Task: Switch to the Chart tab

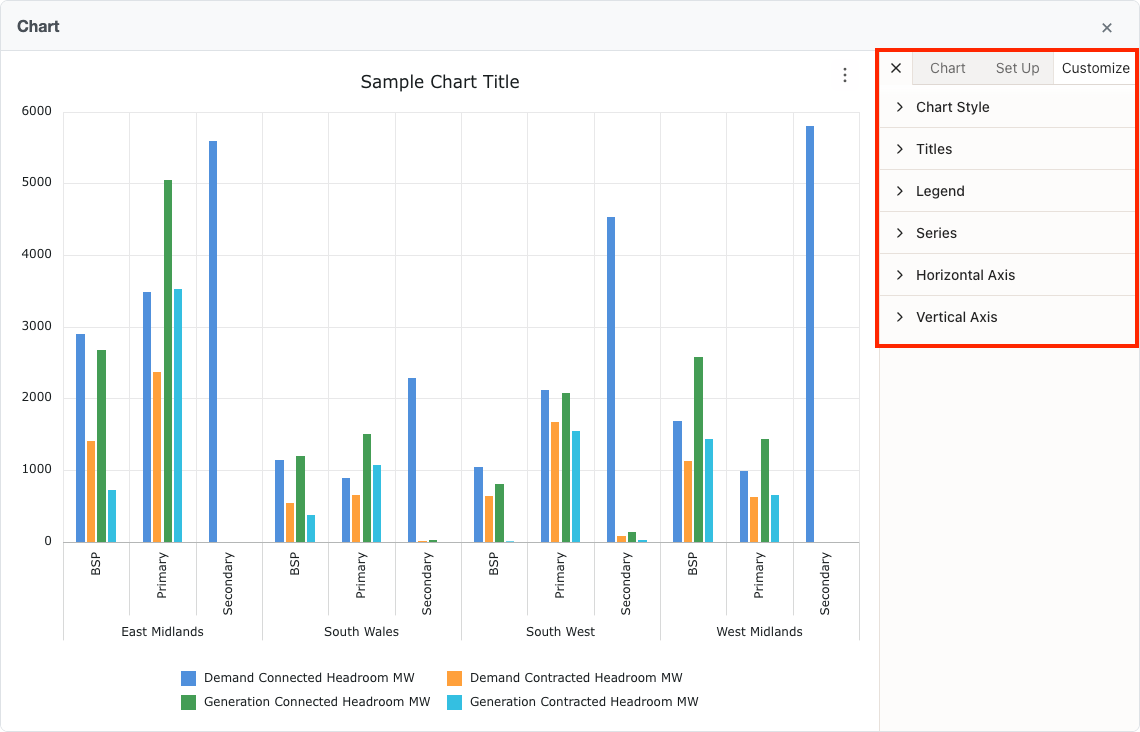Action: pyautogui.click(x=948, y=68)
